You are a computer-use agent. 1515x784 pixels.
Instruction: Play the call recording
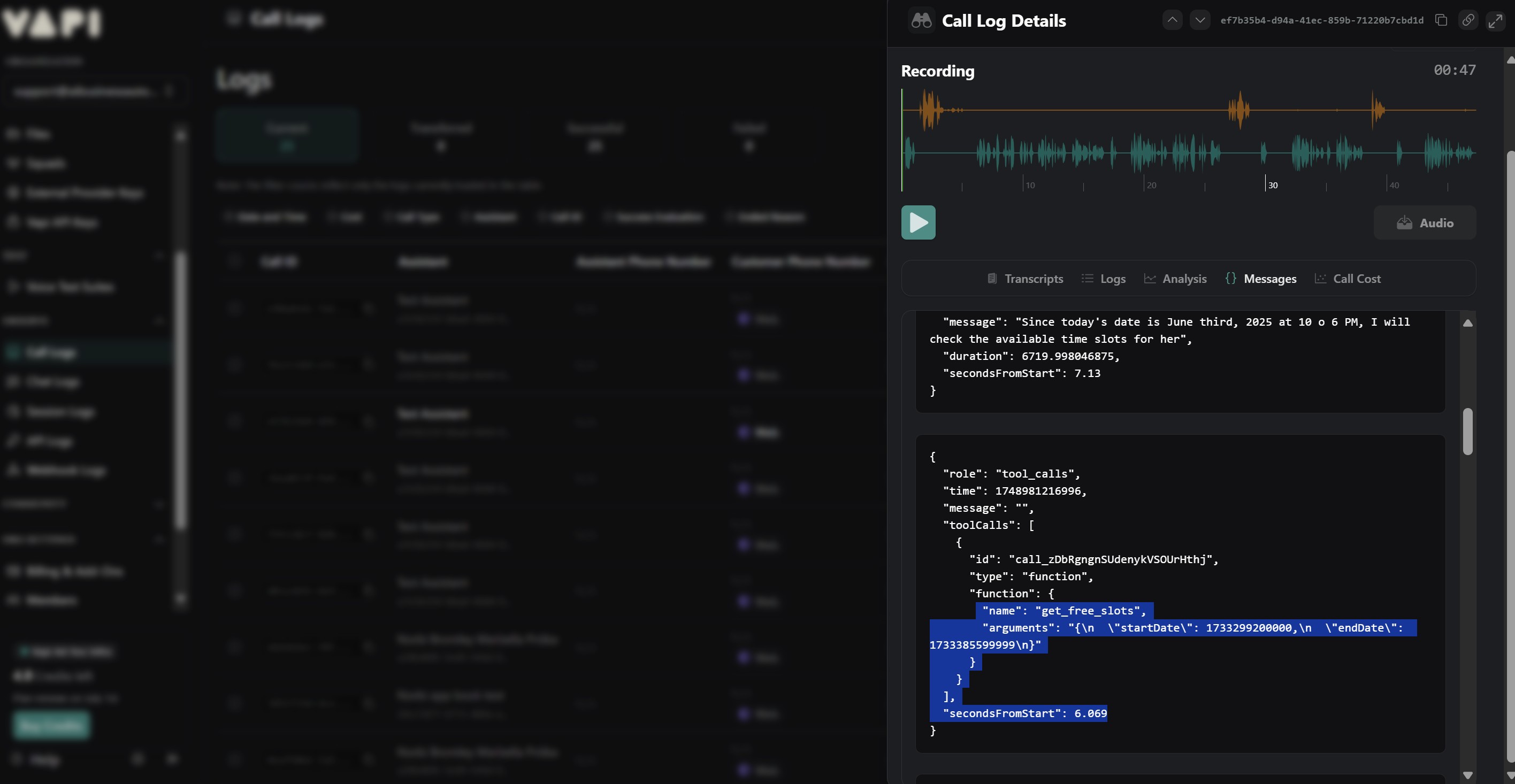pos(918,222)
